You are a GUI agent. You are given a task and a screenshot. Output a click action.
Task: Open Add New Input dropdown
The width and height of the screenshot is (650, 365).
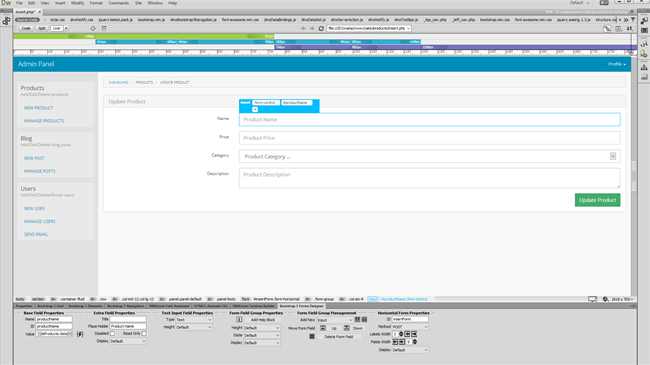(335, 320)
